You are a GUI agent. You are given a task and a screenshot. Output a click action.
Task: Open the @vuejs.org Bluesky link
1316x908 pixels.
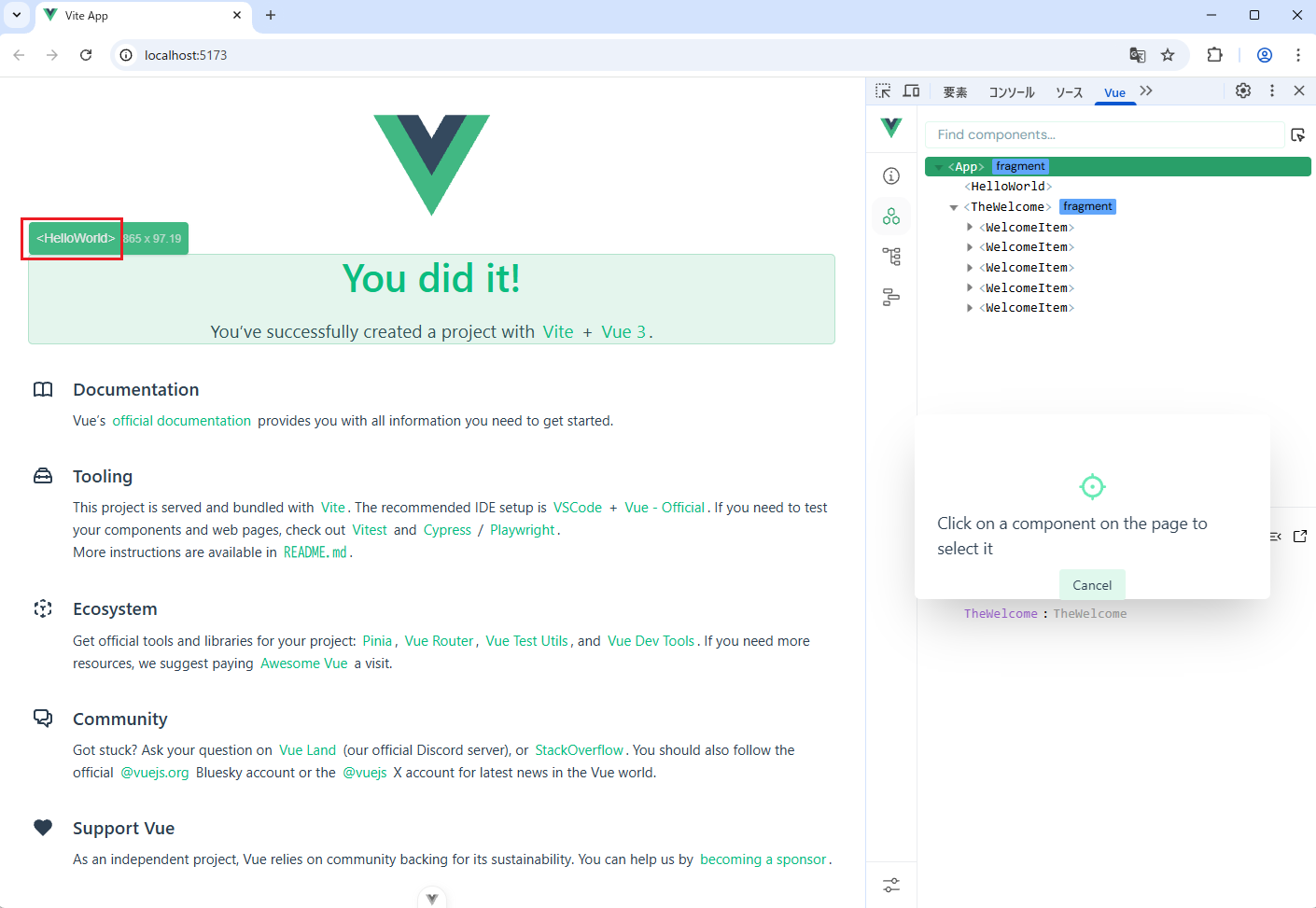point(155,773)
